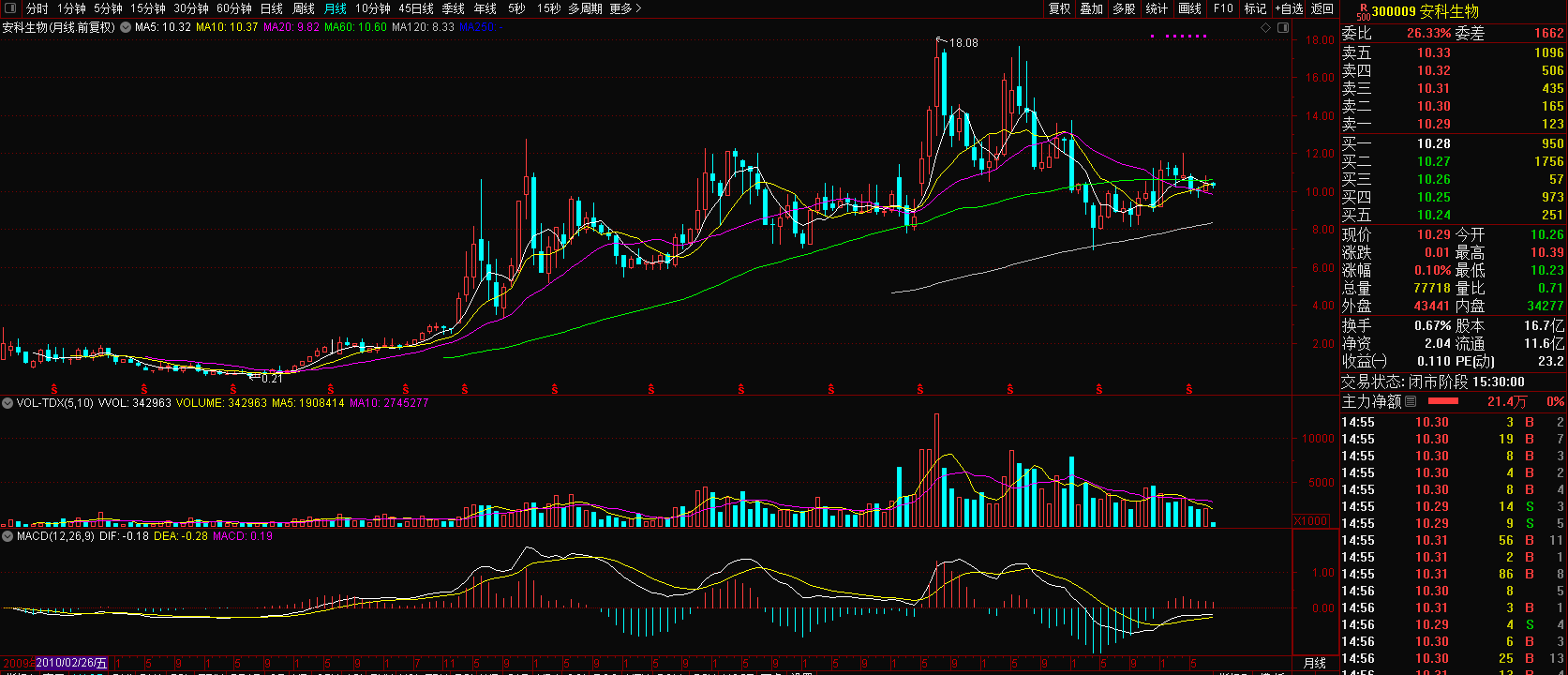The width and height of the screenshot is (1568, 675).
Task: Toggle the right panel icon near the price axis
Action: tap(1282, 28)
